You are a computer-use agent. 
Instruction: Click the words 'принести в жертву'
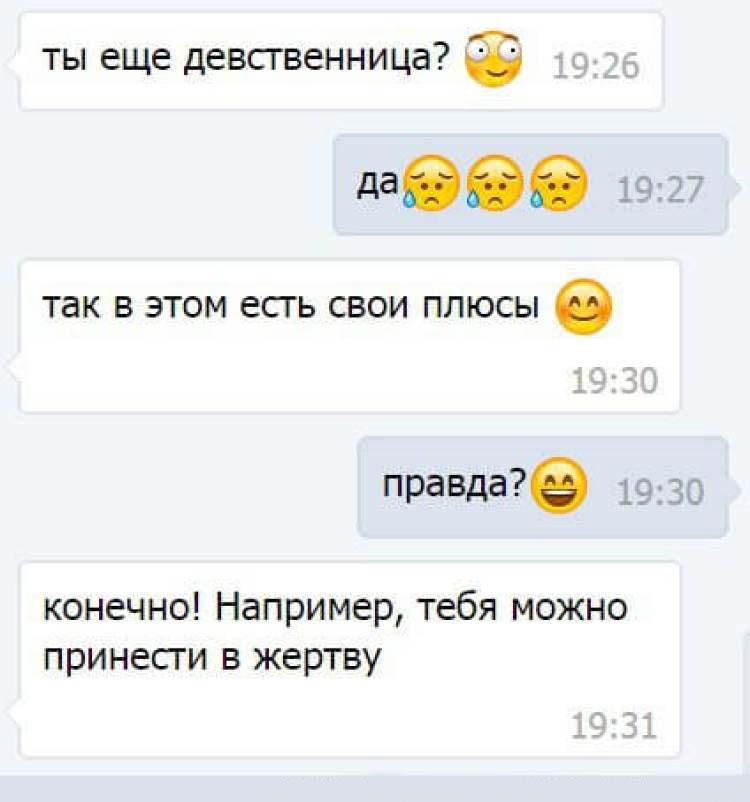pos(212,658)
